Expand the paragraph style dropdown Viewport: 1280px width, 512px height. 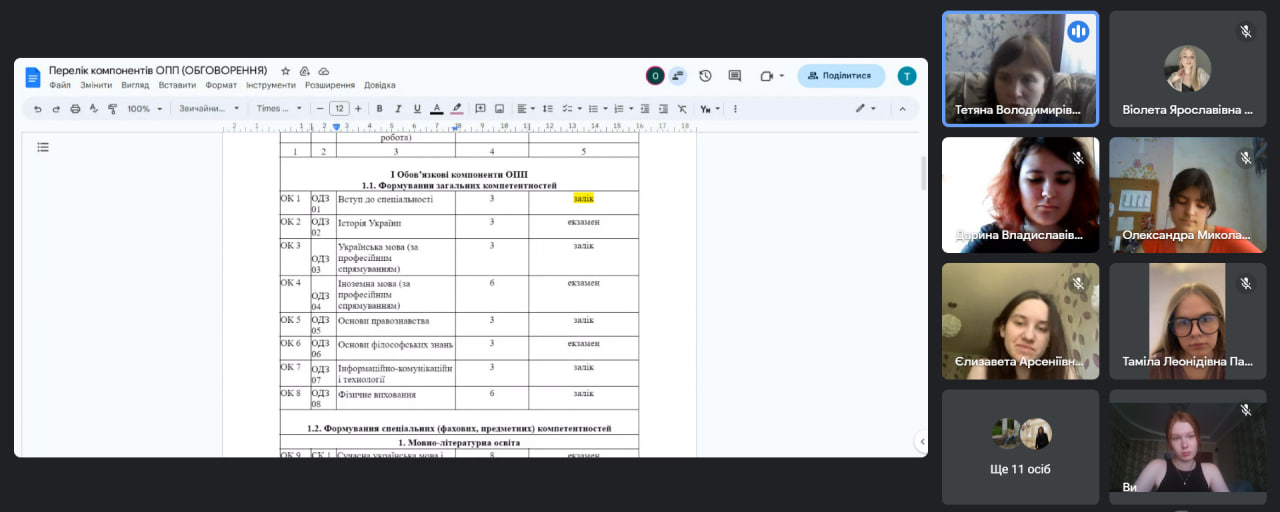209,109
